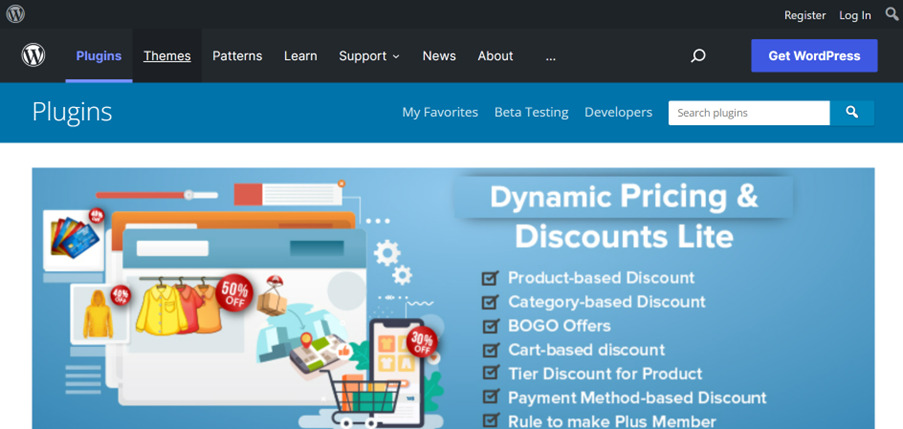Open the Patterns menu item
This screenshot has width=903, height=429.
pyautogui.click(x=237, y=56)
